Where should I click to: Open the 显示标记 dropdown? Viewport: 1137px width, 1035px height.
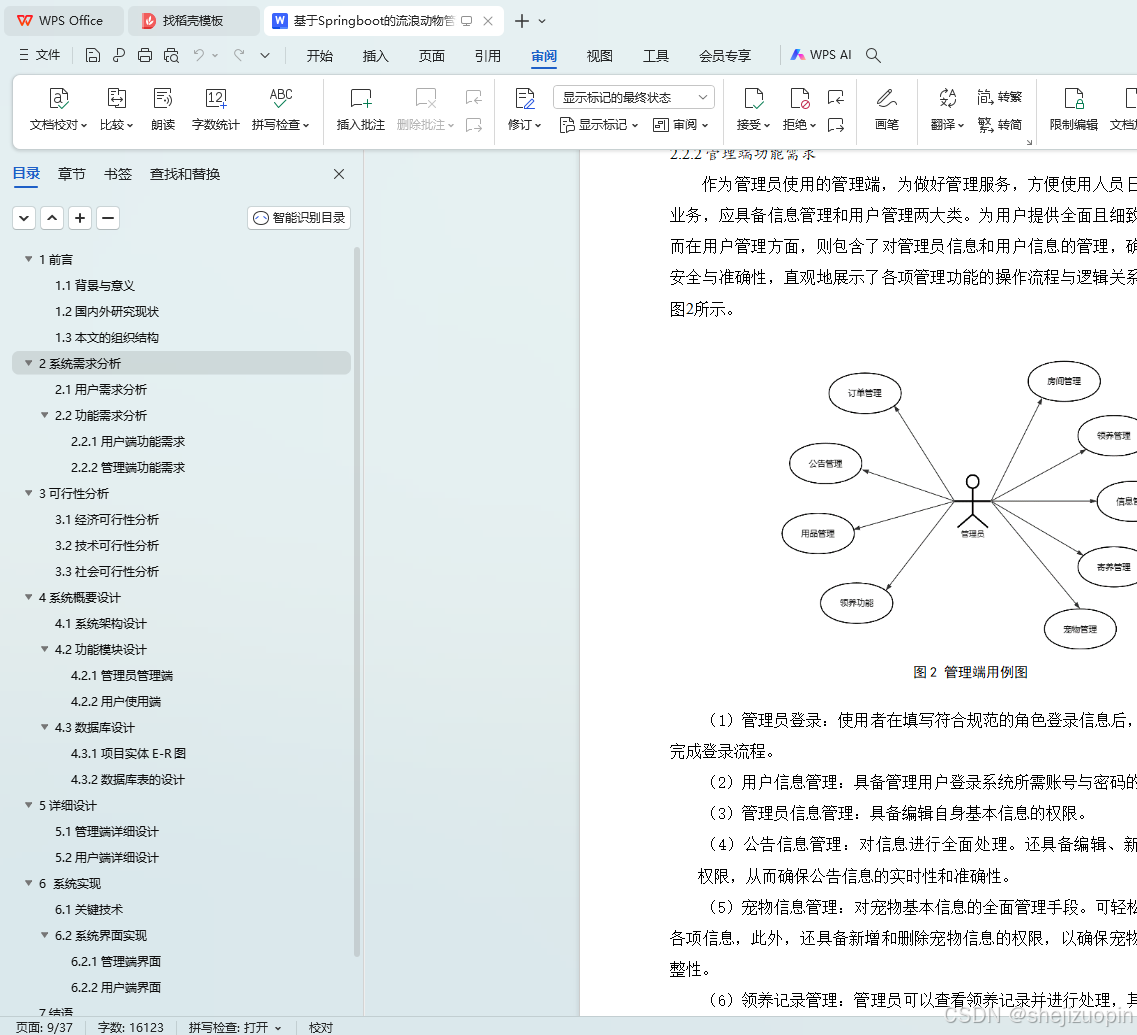[x=599, y=125]
